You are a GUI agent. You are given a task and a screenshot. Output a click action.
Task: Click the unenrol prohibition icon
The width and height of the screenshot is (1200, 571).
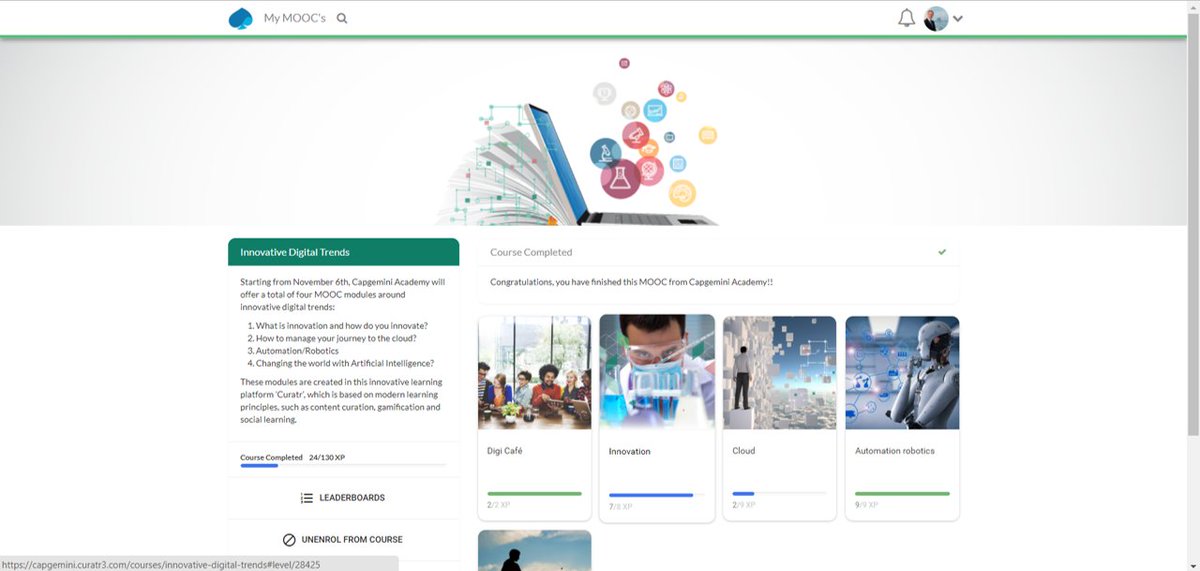(x=289, y=540)
